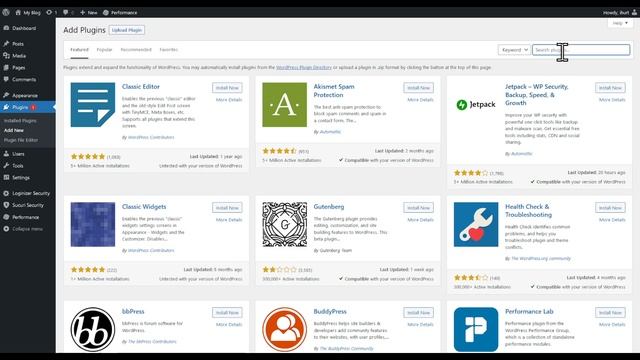Open More Details for Gutenberg
Screen dimensions: 640x360
pyautogui.click(x=420, y=220)
